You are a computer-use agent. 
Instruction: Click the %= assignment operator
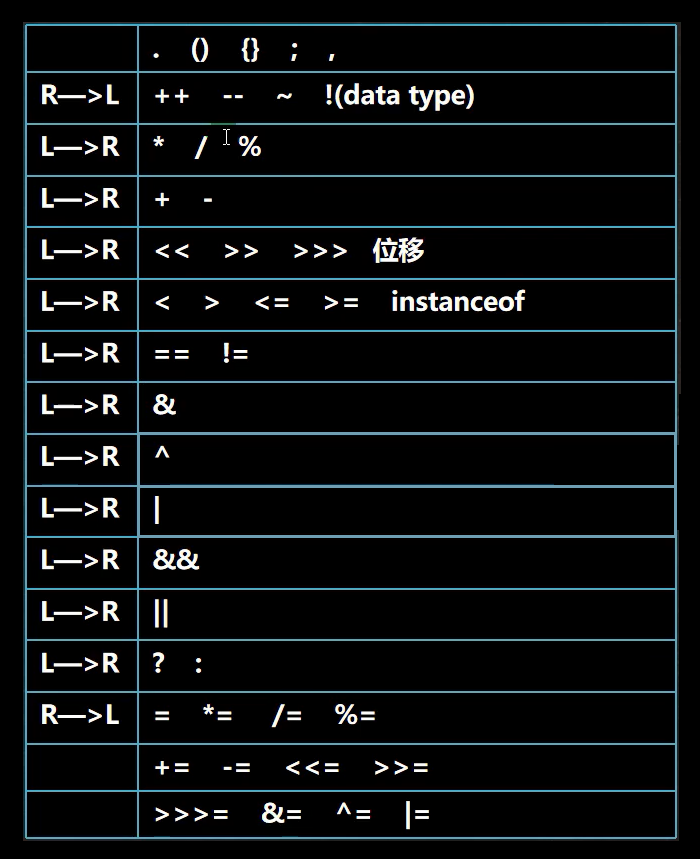pyautogui.click(x=355, y=715)
